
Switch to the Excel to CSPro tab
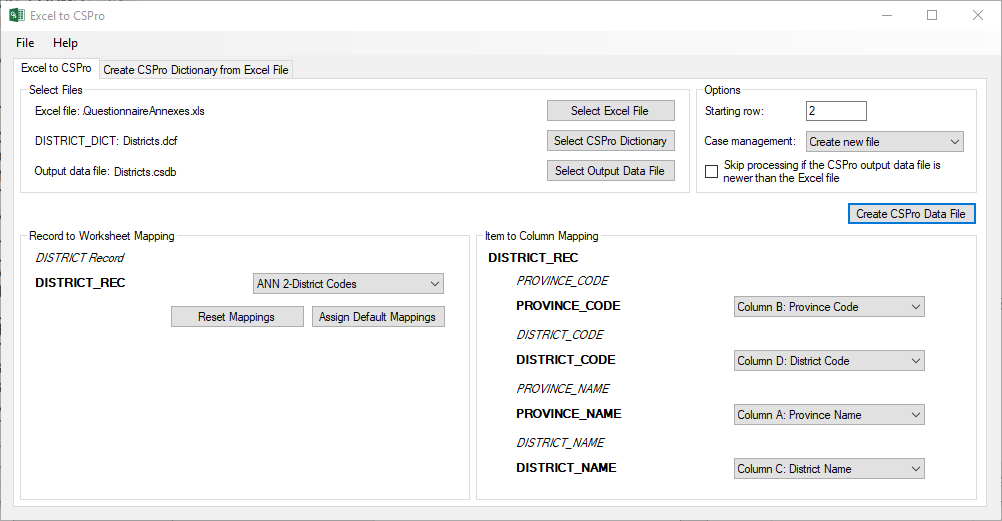click(56, 68)
